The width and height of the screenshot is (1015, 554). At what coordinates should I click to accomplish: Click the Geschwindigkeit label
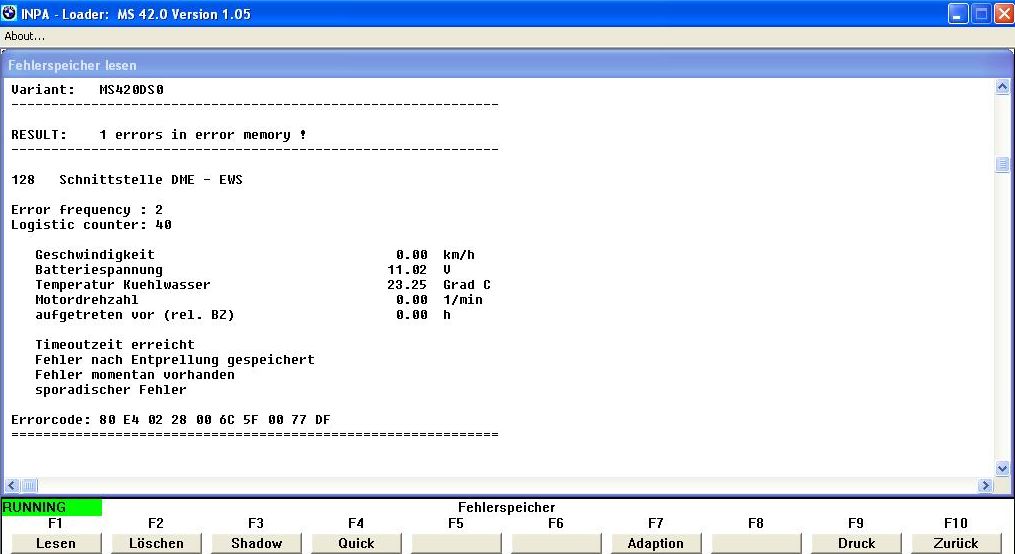point(95,255)
